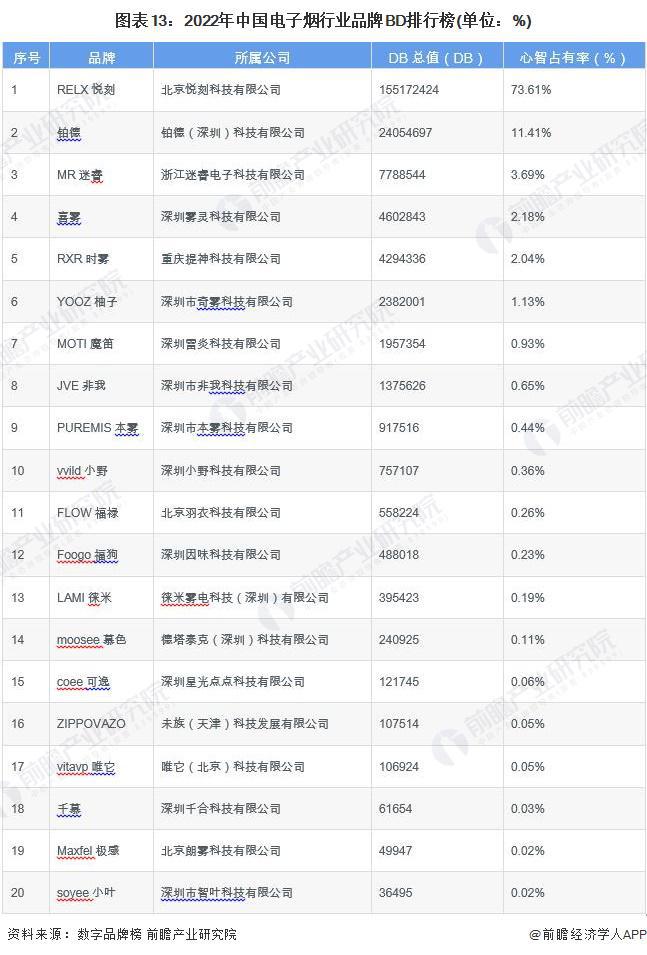Click percentage 0.23%
647x955 pixels.
click(x=528, y=555)
